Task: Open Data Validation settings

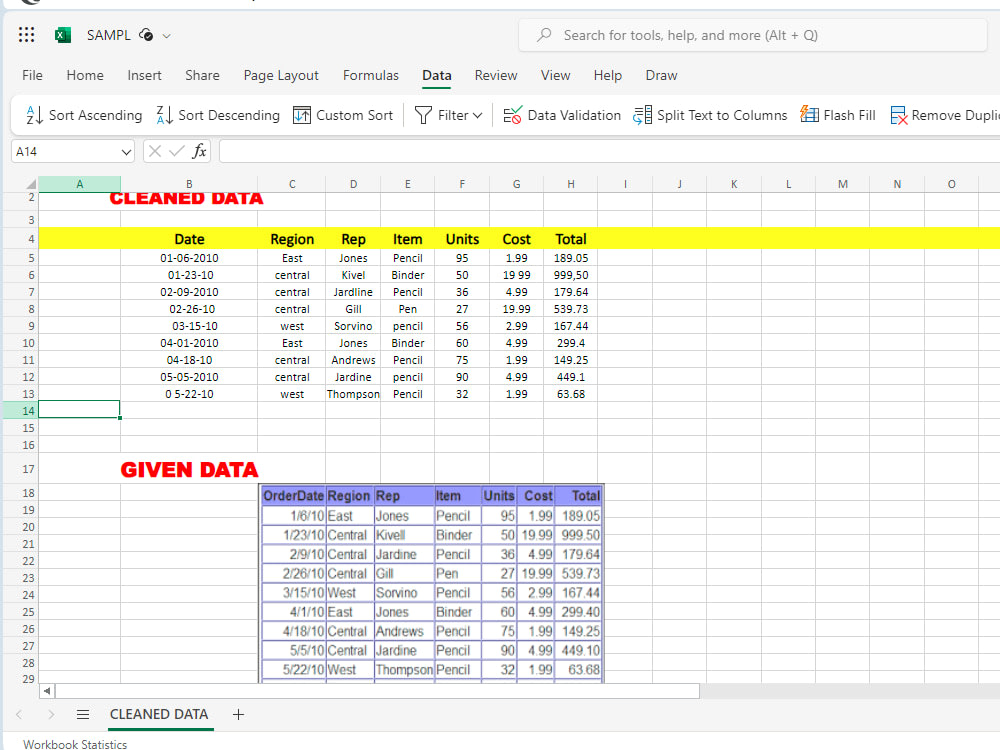Action: tap(562, 115)
